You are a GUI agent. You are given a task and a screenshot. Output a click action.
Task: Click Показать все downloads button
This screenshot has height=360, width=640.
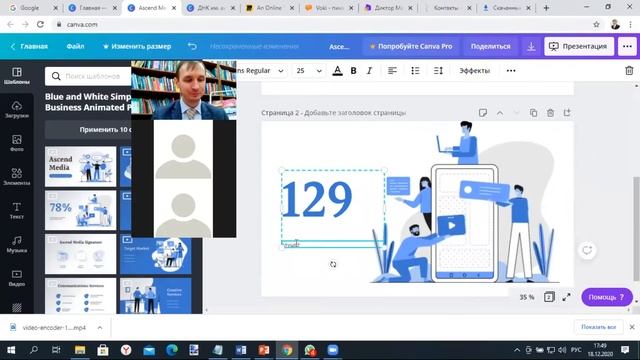pos(598,327)
